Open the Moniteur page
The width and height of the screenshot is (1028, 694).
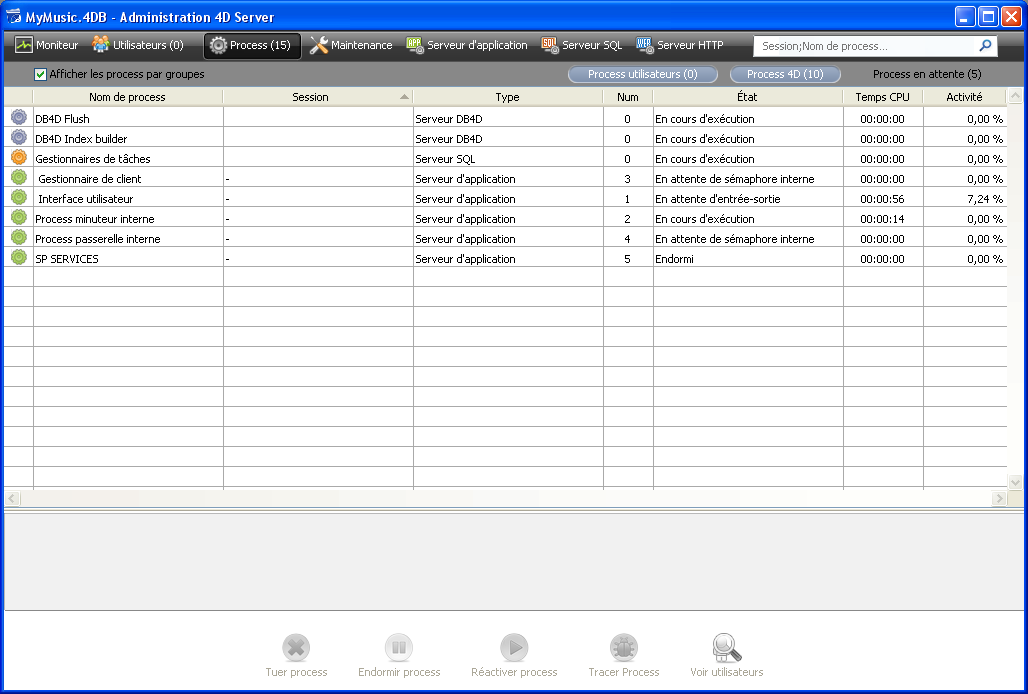click(47, 45)
